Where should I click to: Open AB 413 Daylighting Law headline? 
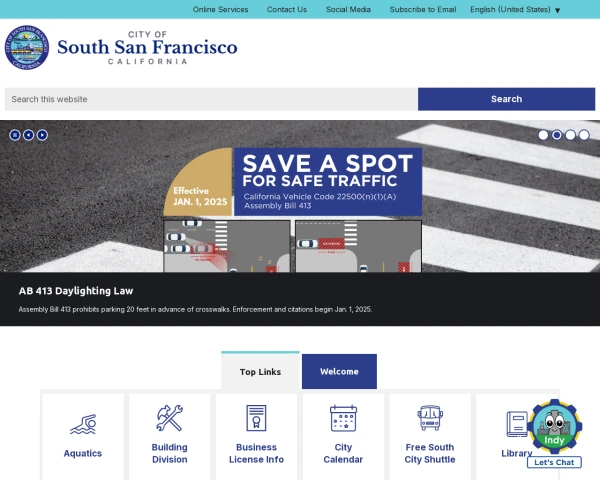(x=76, y=291)
